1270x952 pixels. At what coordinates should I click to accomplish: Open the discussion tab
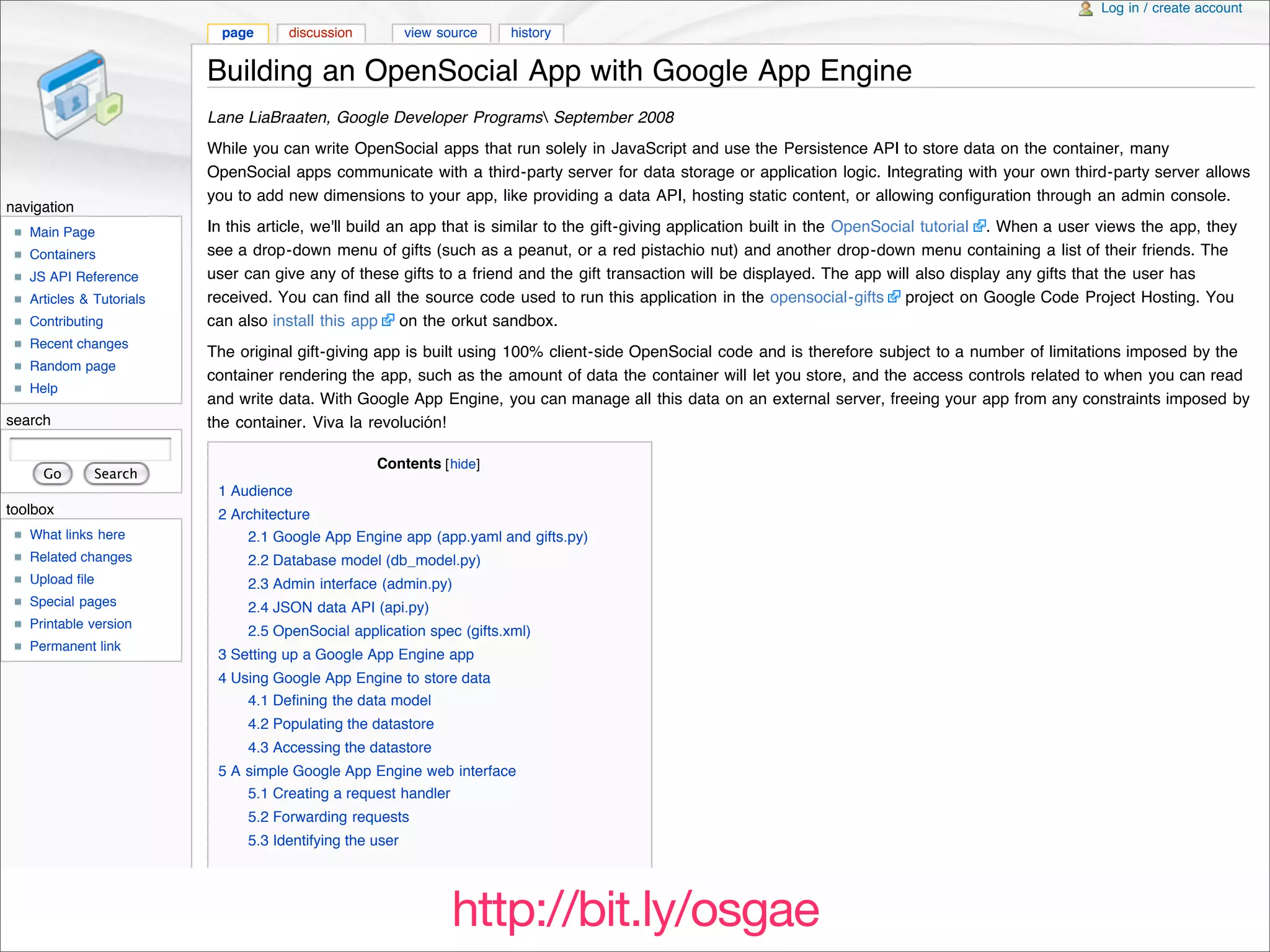320,33
